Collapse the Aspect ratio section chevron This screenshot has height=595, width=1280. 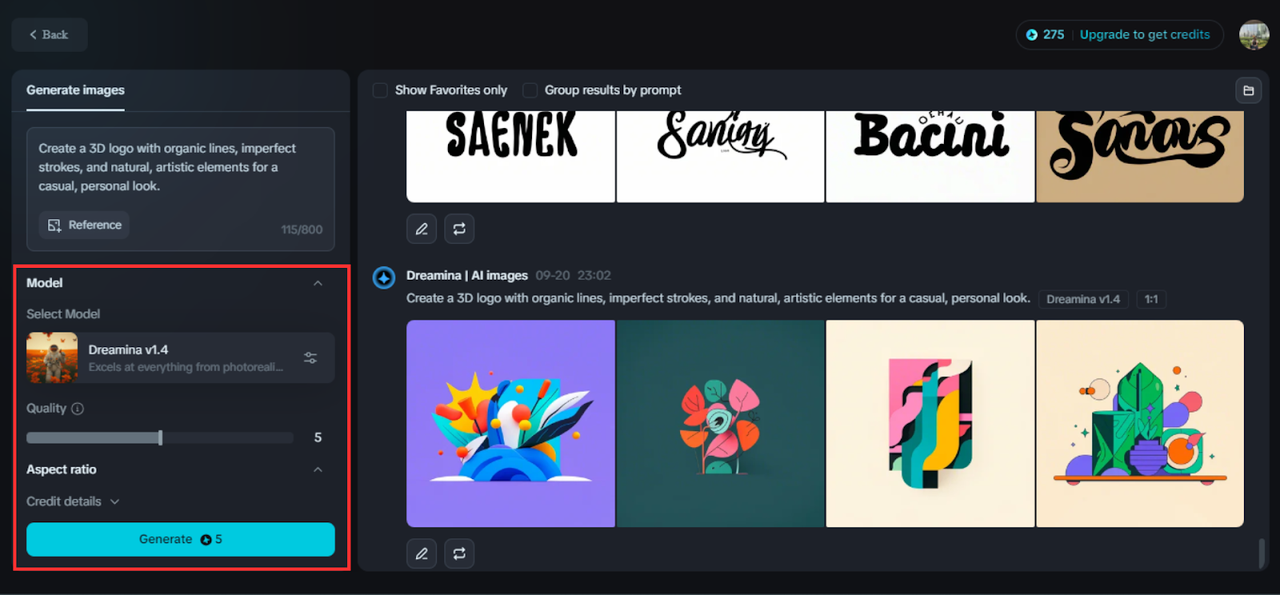[x=318, y=470]
